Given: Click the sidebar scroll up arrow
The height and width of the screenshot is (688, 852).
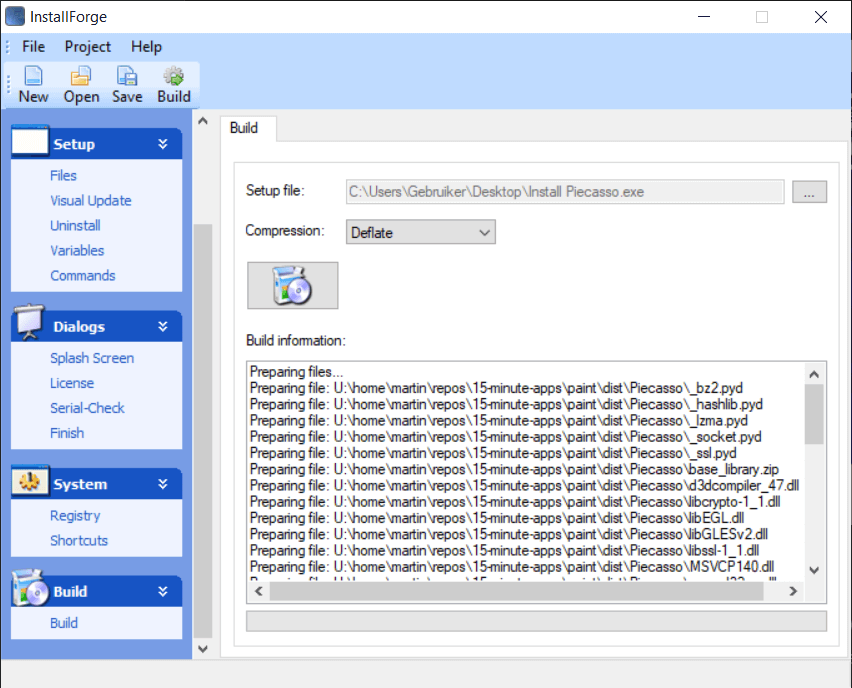Looking at the screenshot, I should click(x=203, y=121).
